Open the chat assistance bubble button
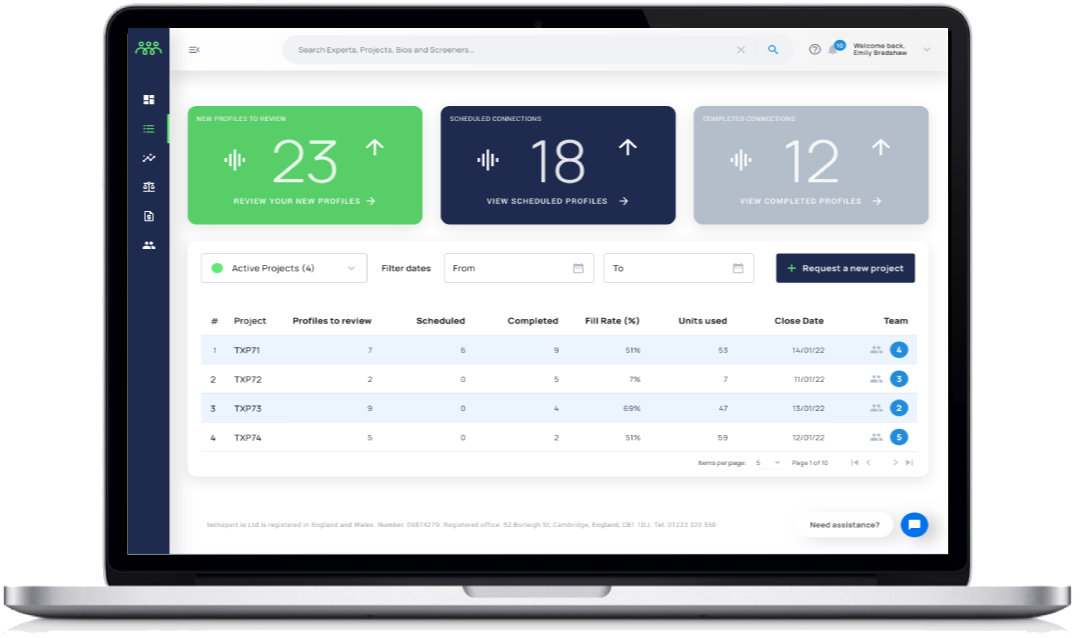The image size is (1090, 638). click(x=913, y=525)
